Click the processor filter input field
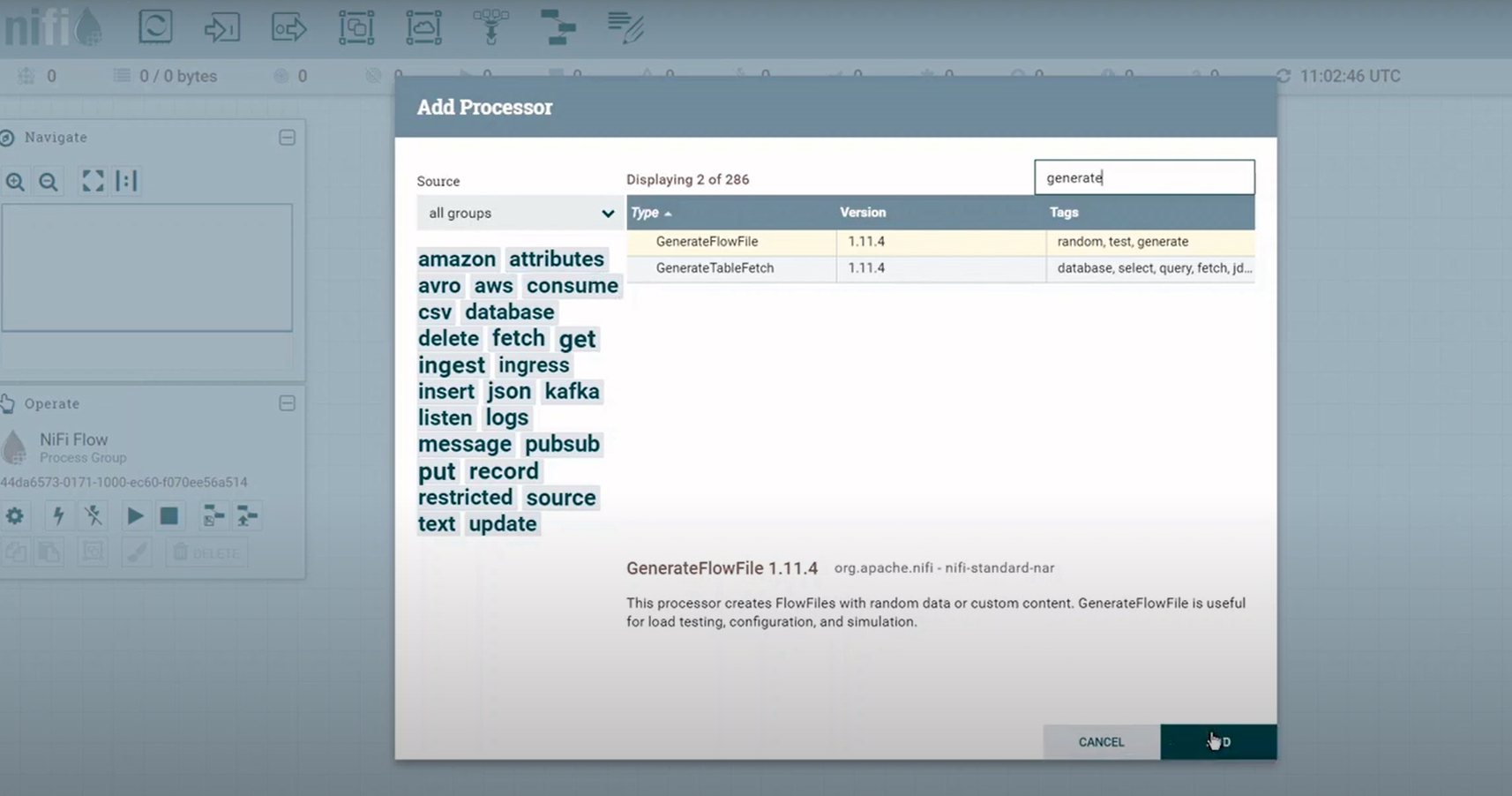The image size is (1512, 796). pos(1144,177)
